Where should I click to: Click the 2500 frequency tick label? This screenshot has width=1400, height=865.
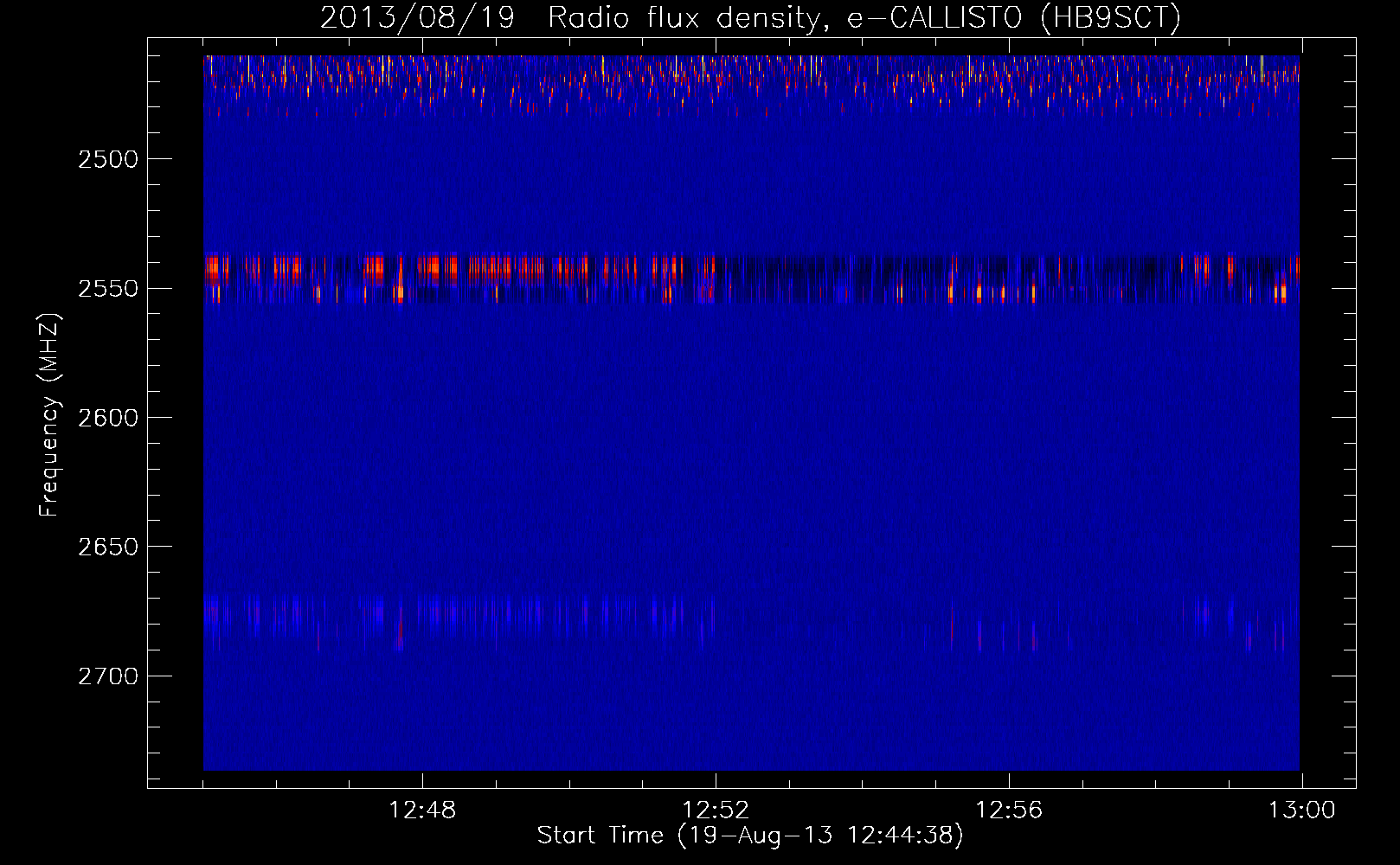[108, 159]
